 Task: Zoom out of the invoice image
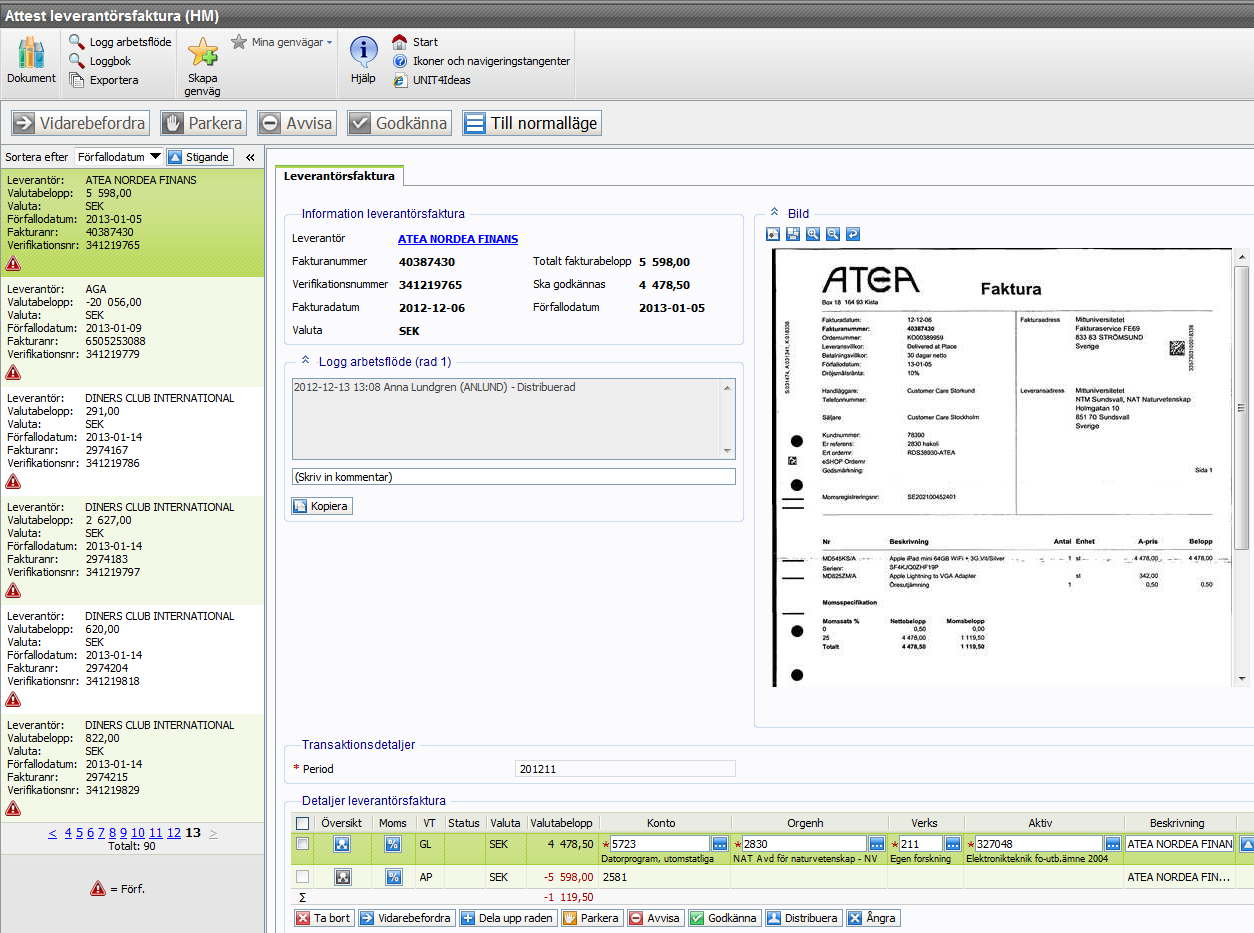click(833, 234)
